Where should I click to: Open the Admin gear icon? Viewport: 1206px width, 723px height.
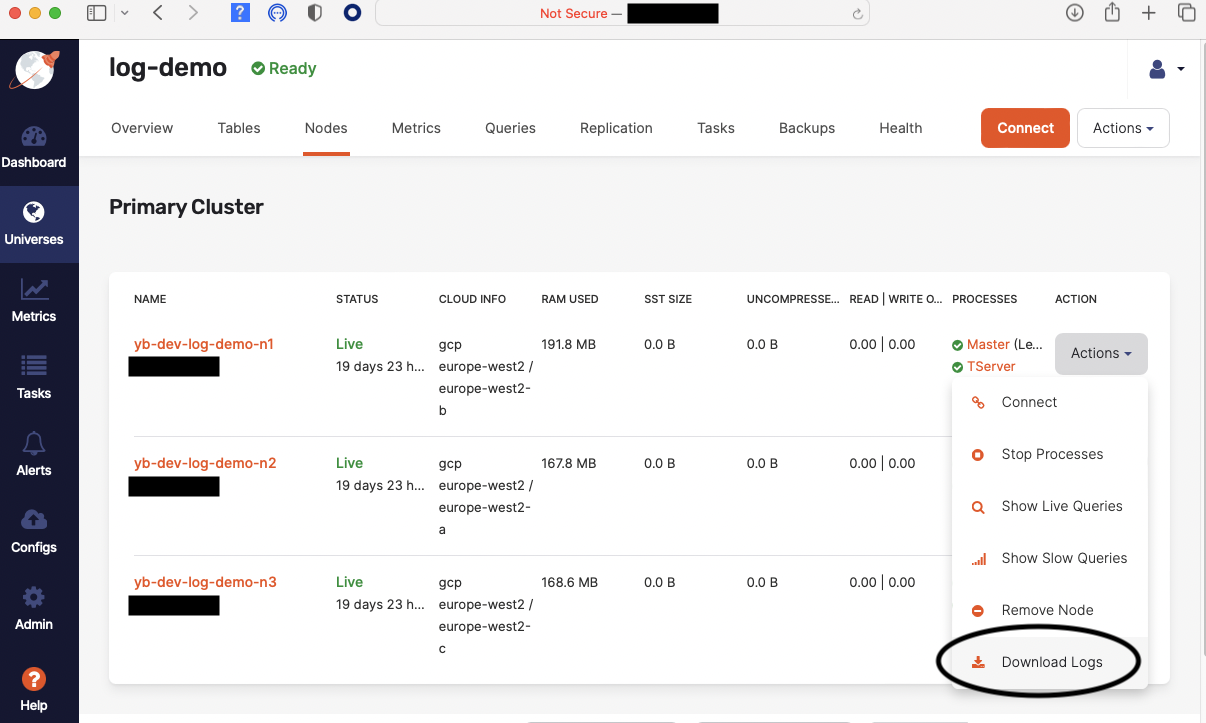(34, 597)
